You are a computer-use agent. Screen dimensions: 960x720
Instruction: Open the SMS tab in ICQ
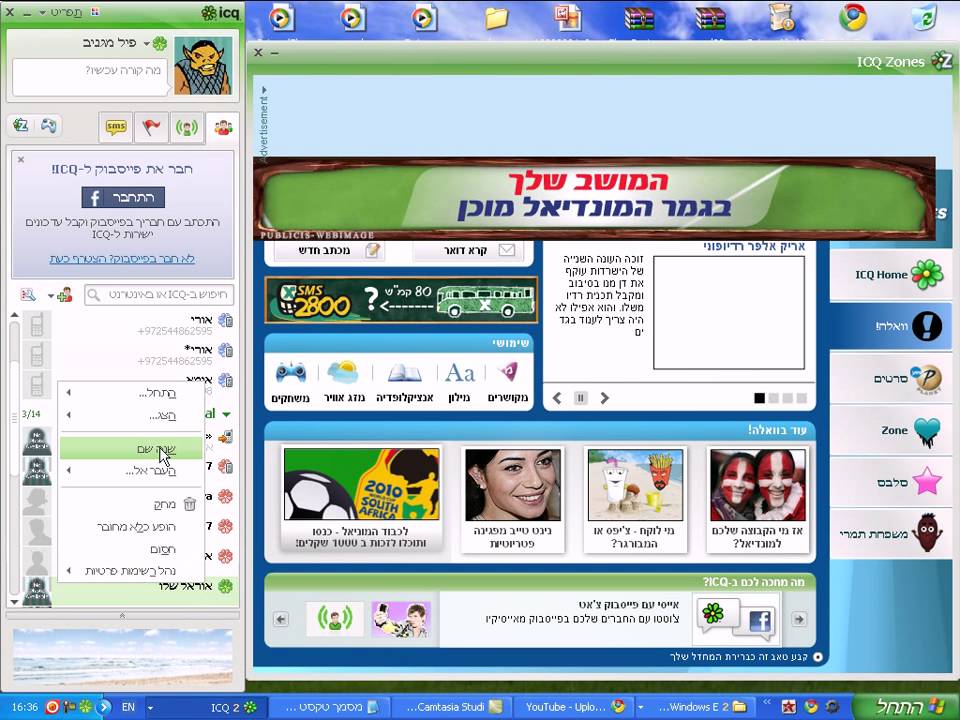[x=116, y=127]
